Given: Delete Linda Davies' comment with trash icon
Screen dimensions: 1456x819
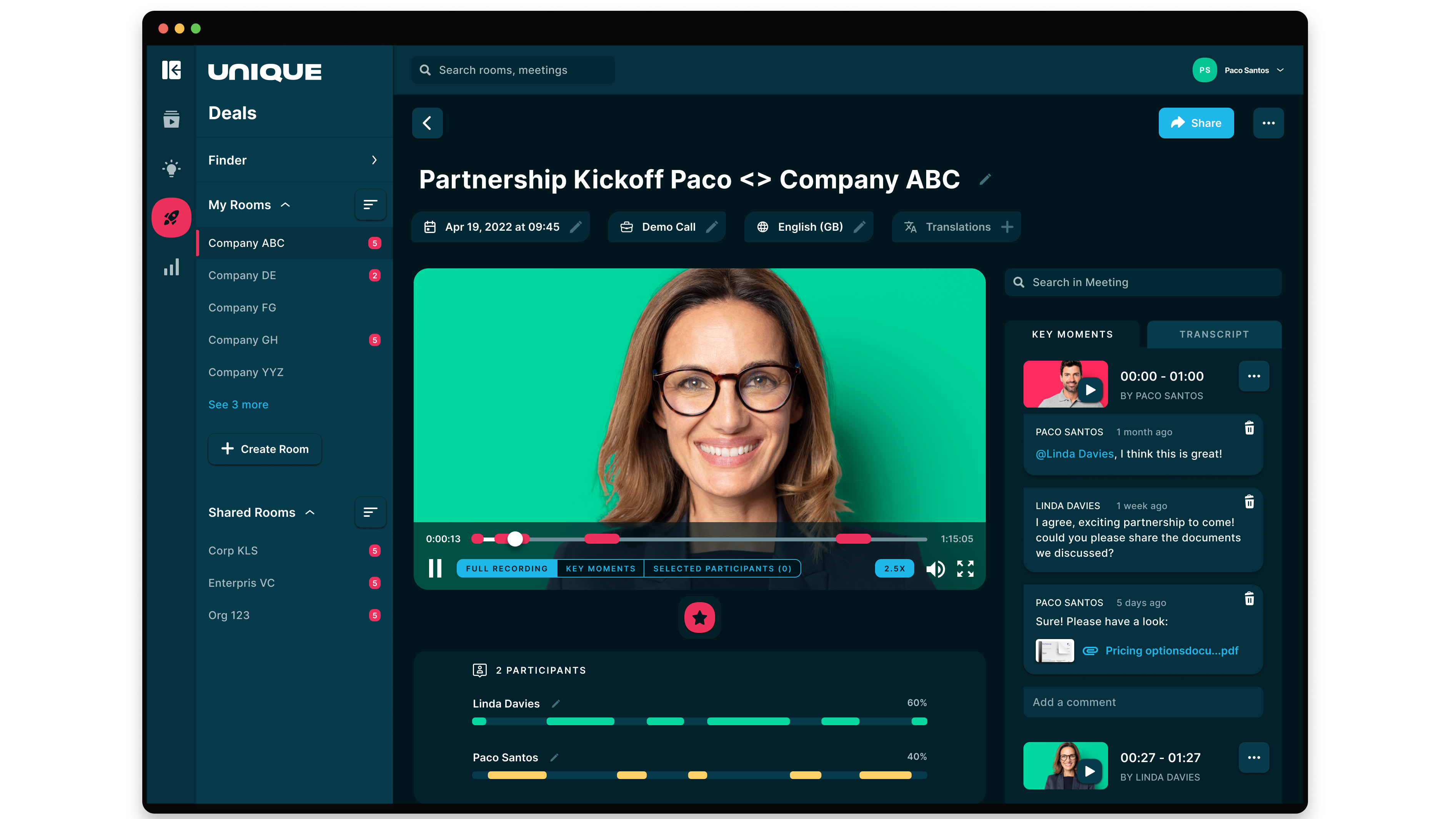Looking at the screenshot, I should [x=1249, y=502].
